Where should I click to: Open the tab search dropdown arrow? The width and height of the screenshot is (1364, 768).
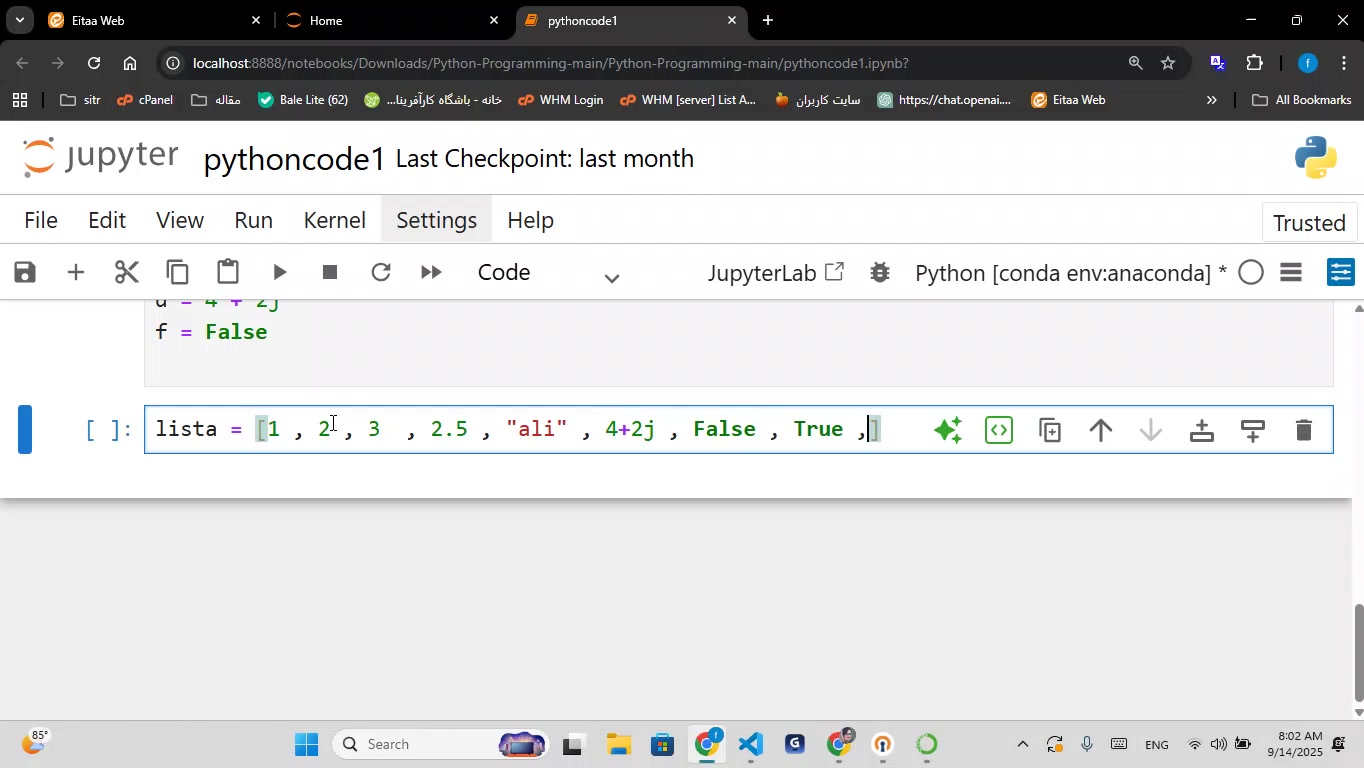[x=19, y=20]
